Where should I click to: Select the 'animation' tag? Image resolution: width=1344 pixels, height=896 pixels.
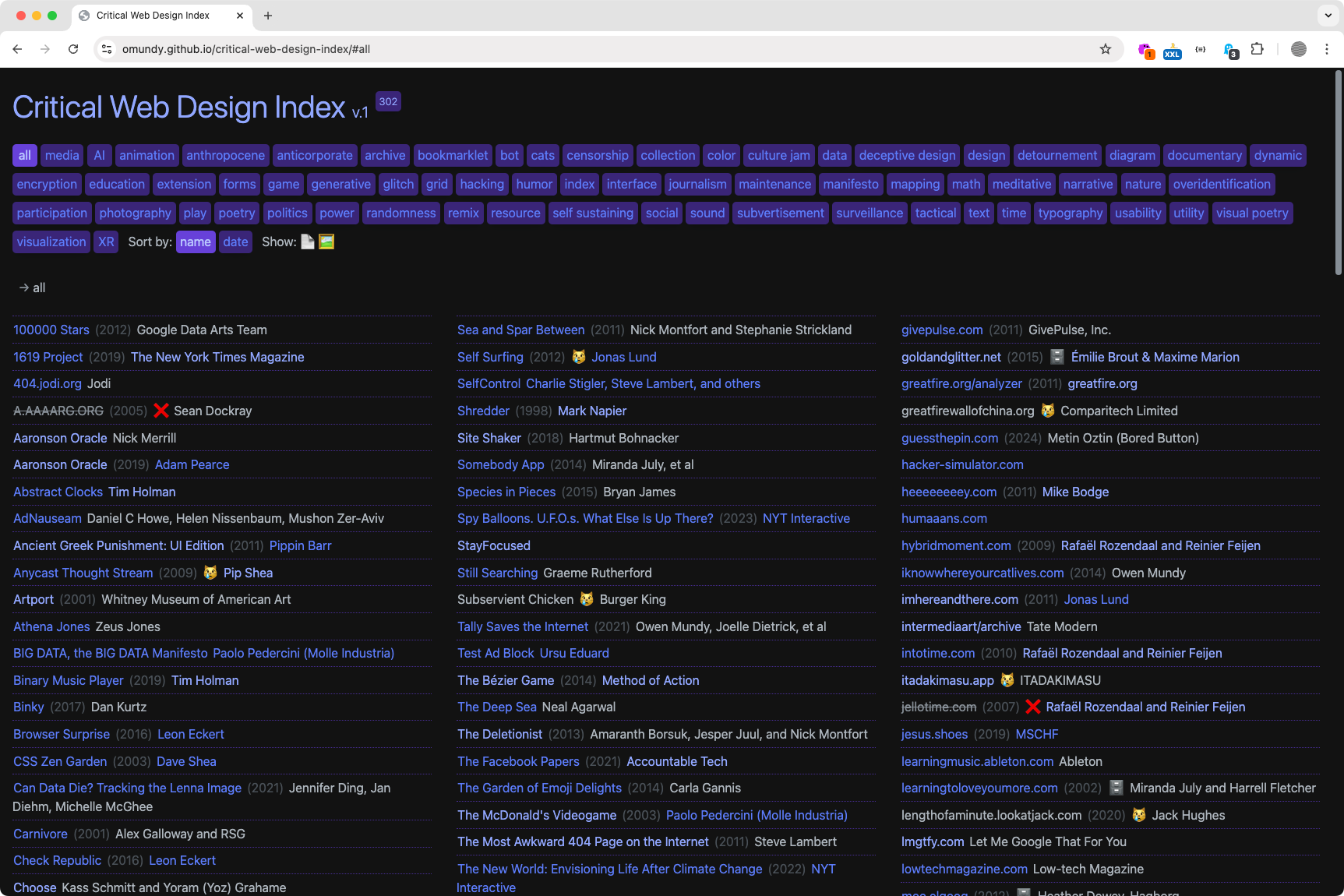coord(147,156)
